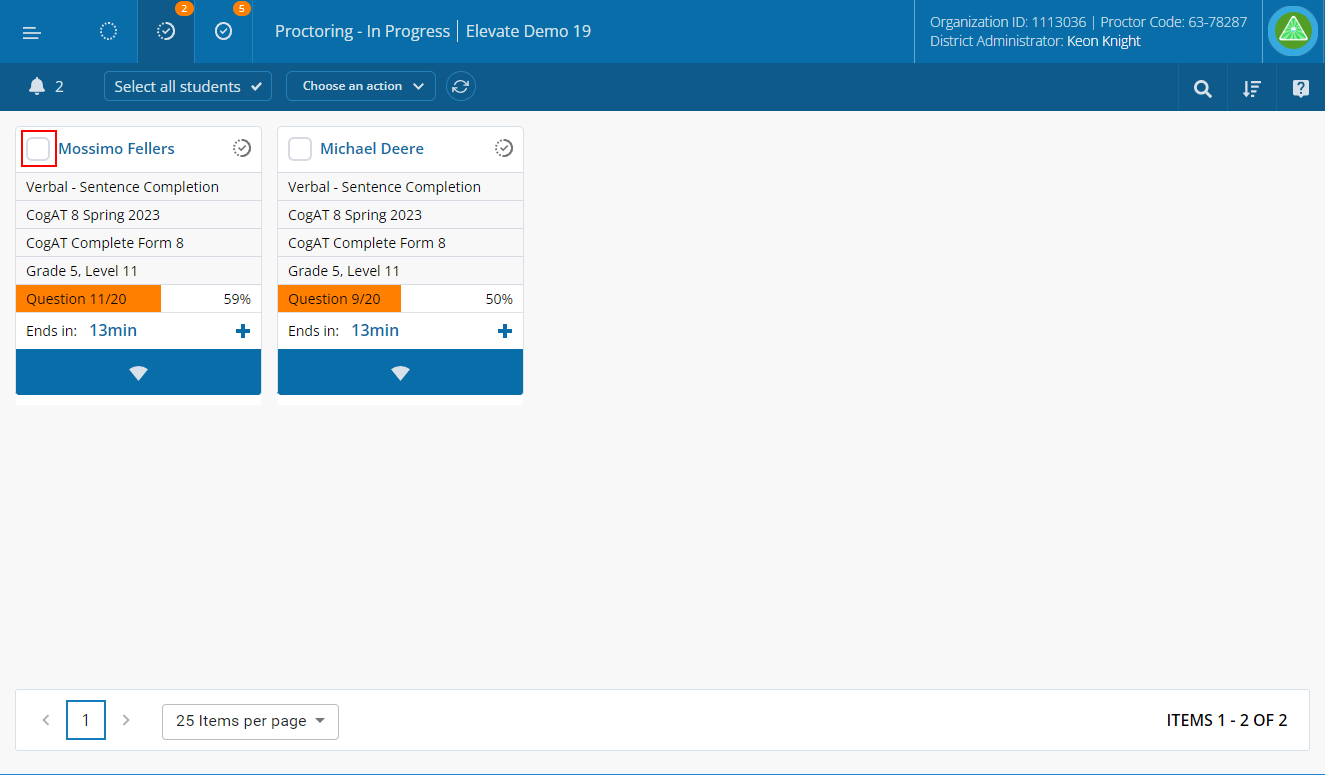Click CogAT 8 Spring 2023 on Mossimo card

tap(93, 215)
